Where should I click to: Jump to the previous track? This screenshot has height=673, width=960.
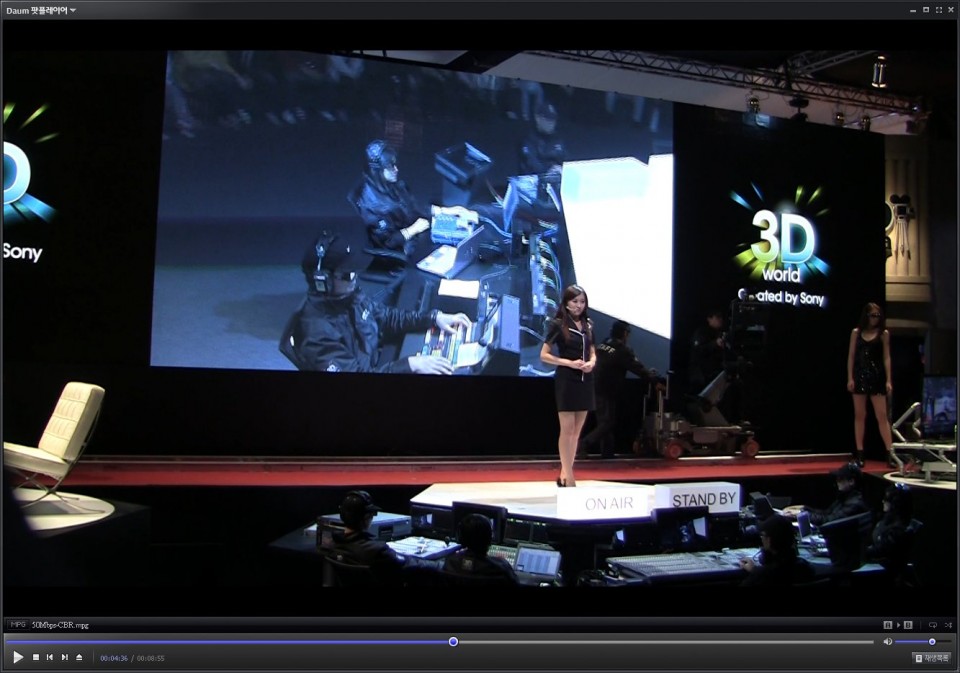(50, 657)
